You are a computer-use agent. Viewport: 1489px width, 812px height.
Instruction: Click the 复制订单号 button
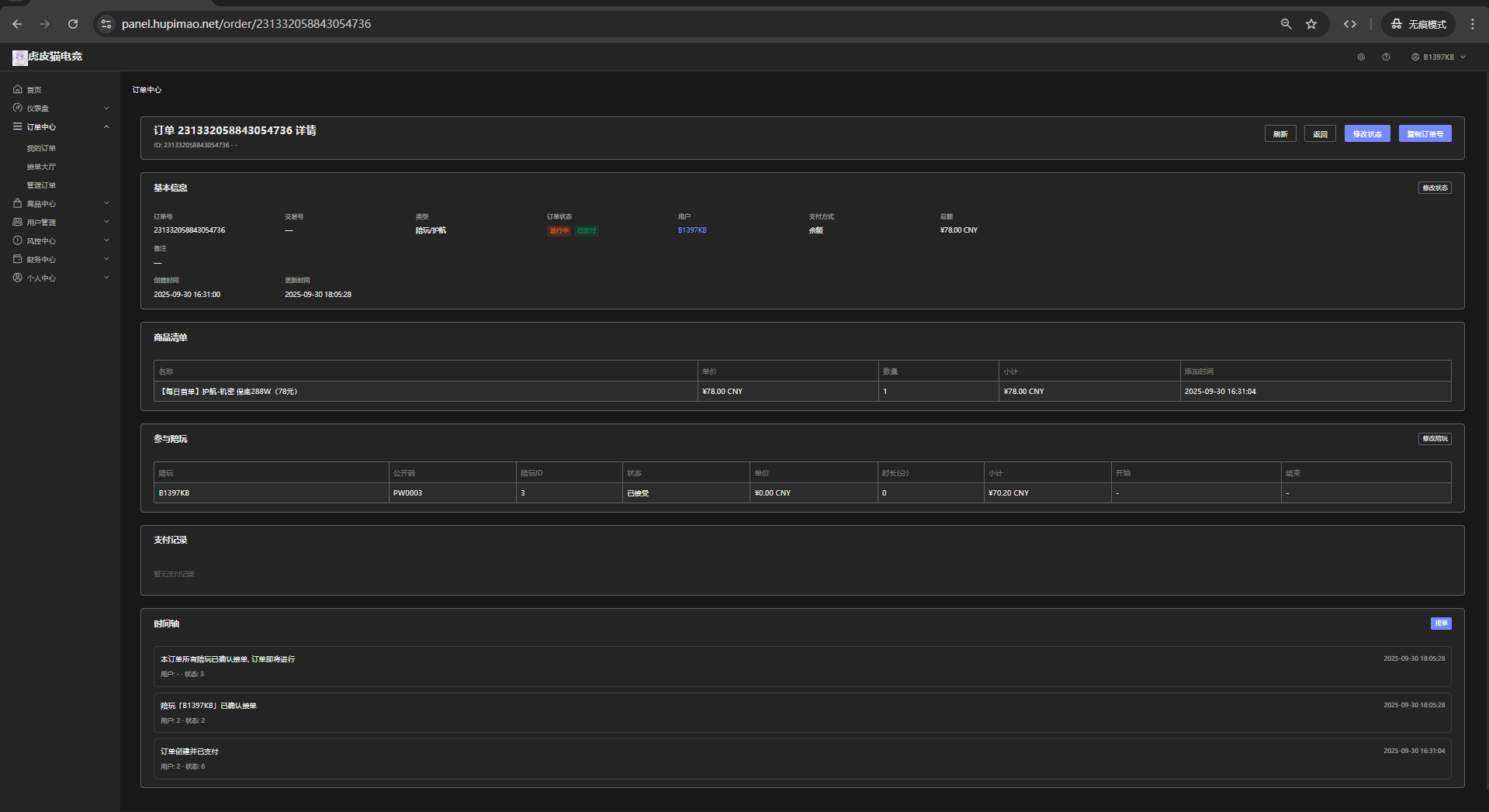1425,134
